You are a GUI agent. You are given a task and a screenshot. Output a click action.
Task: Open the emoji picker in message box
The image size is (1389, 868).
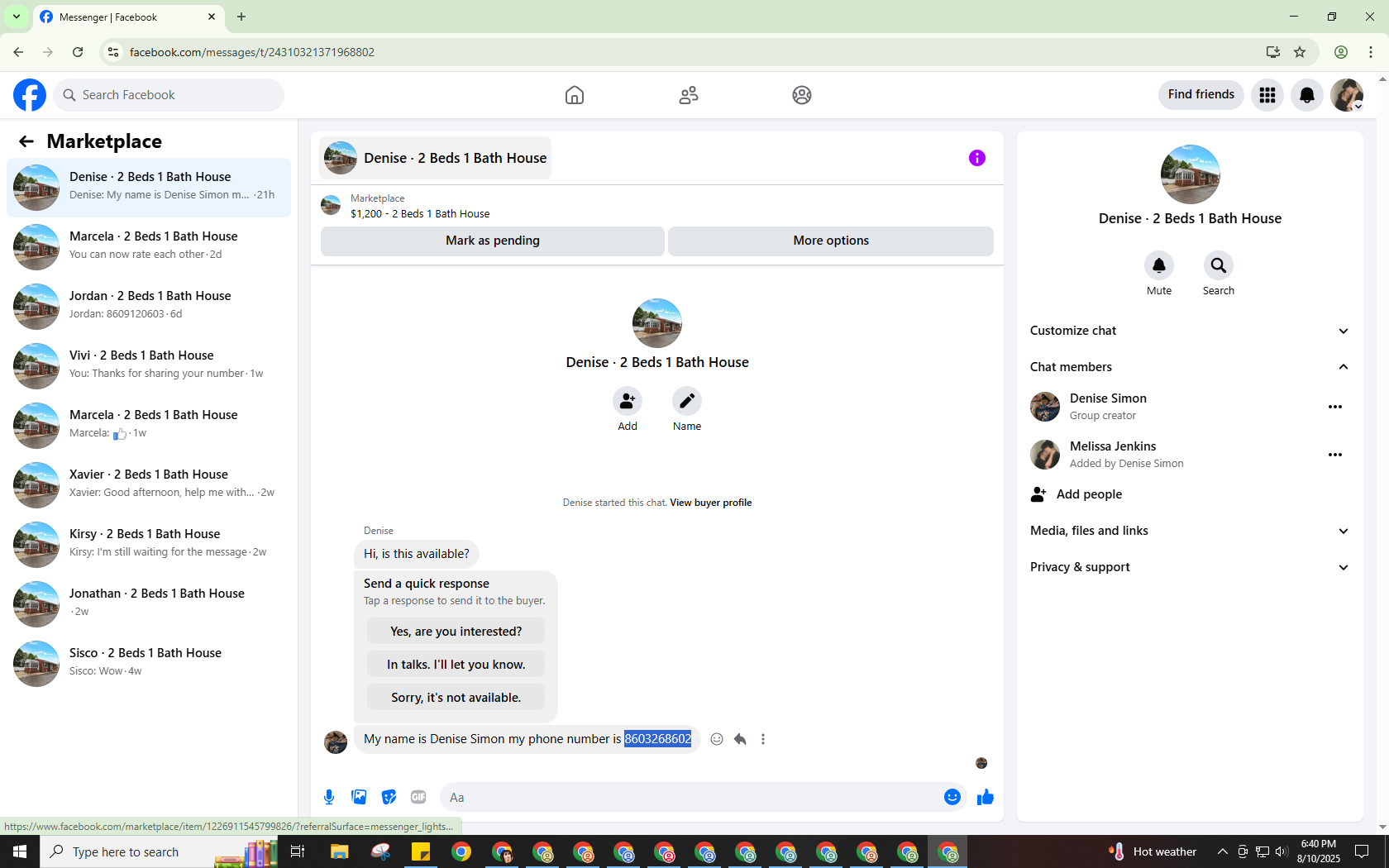(952, 797)
